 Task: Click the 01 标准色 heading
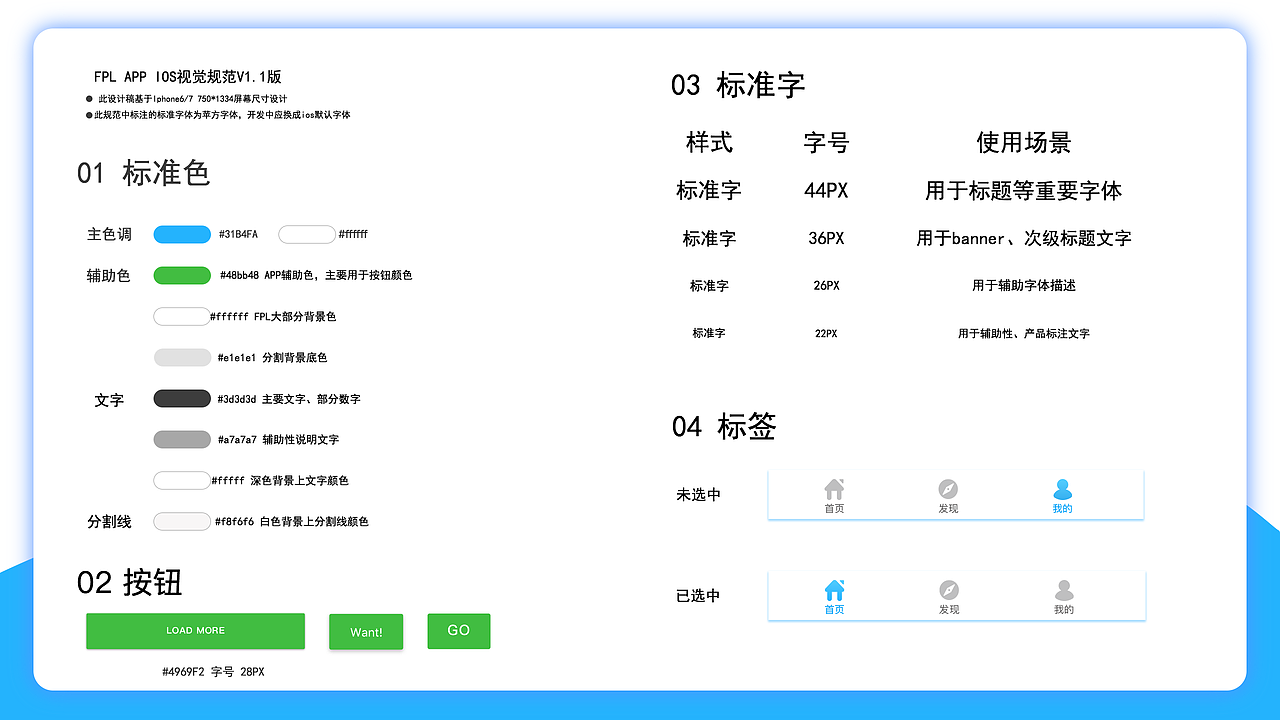coord(144,173)
